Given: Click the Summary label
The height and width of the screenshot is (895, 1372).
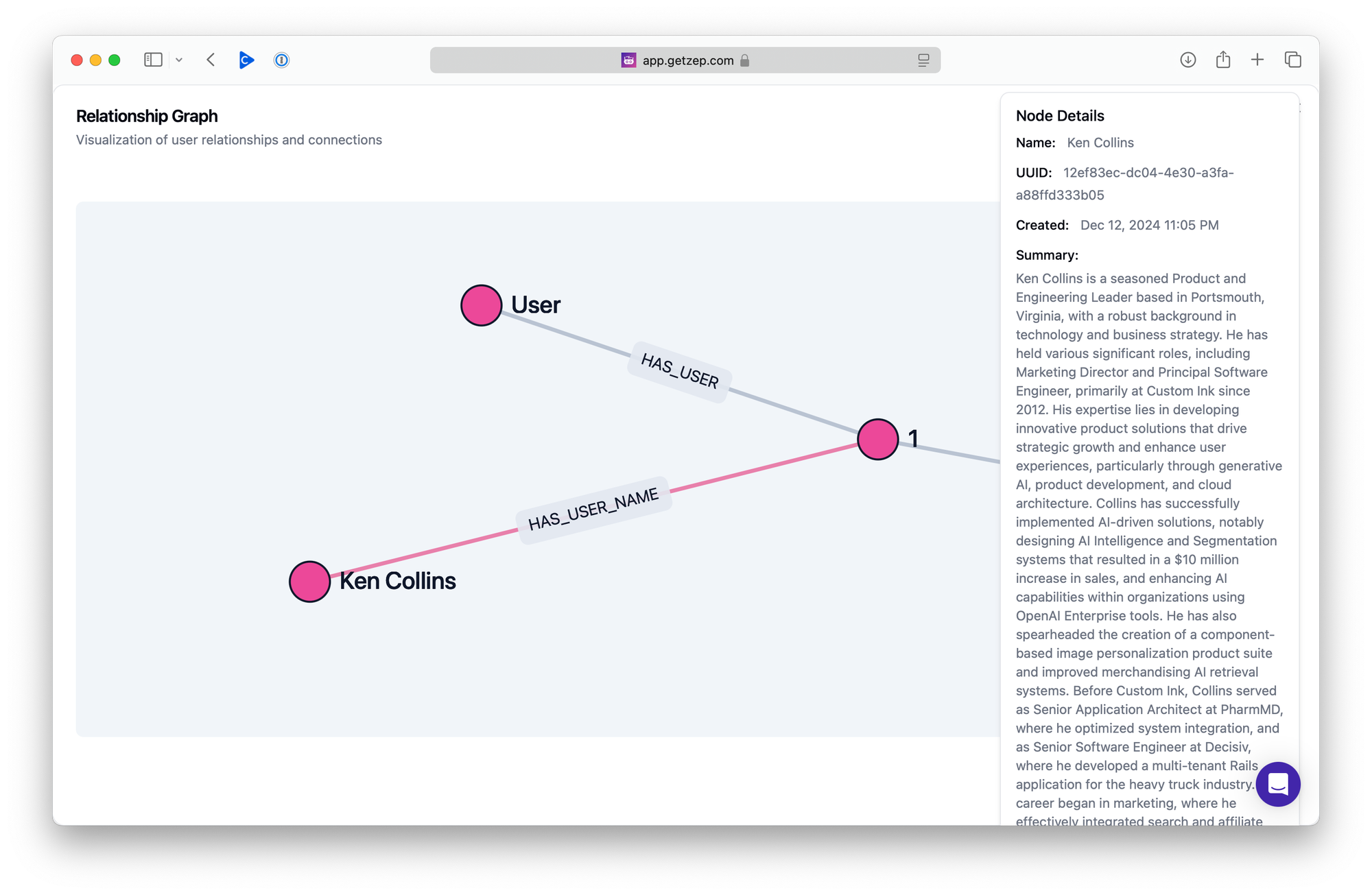Looking at the screenshot, I should (x=1047, y=255).
